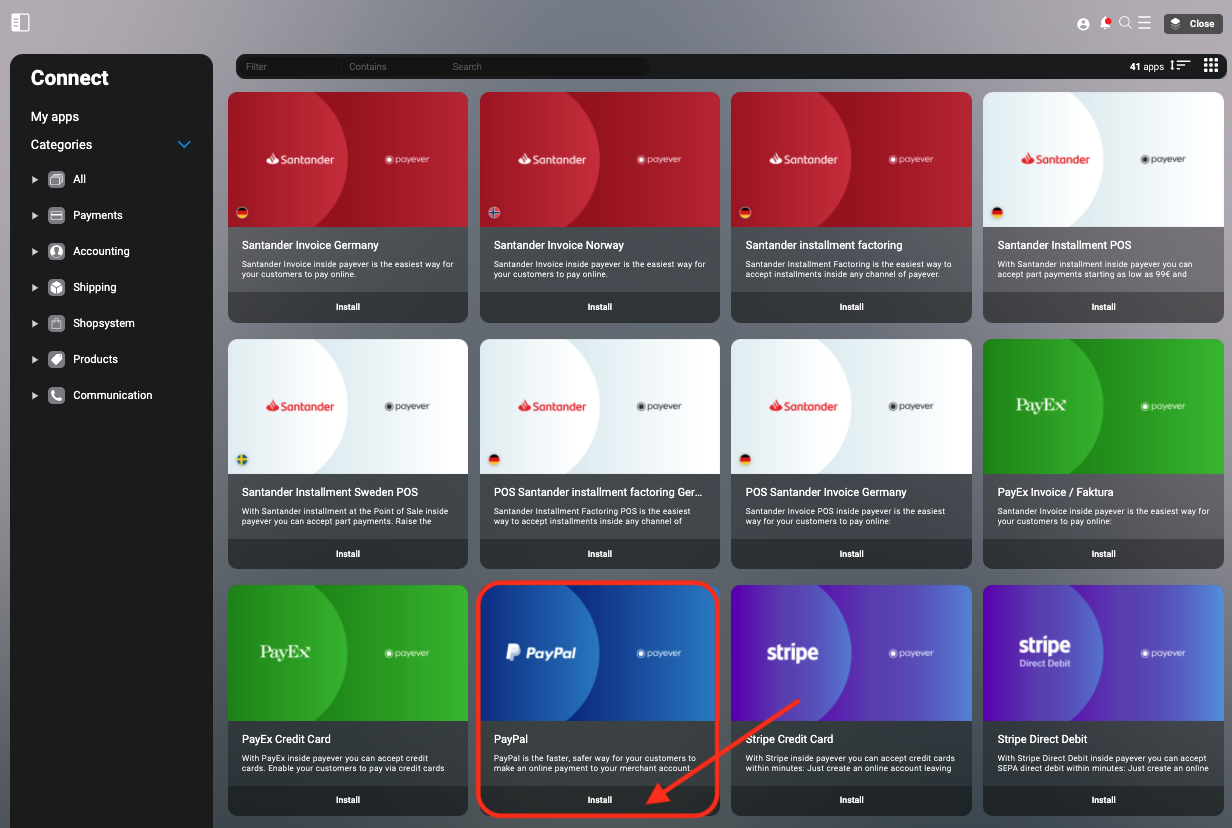Click the Shopsystem bag icon
Viewport: 1232px width, 828px height.
(x=56, y=323)
